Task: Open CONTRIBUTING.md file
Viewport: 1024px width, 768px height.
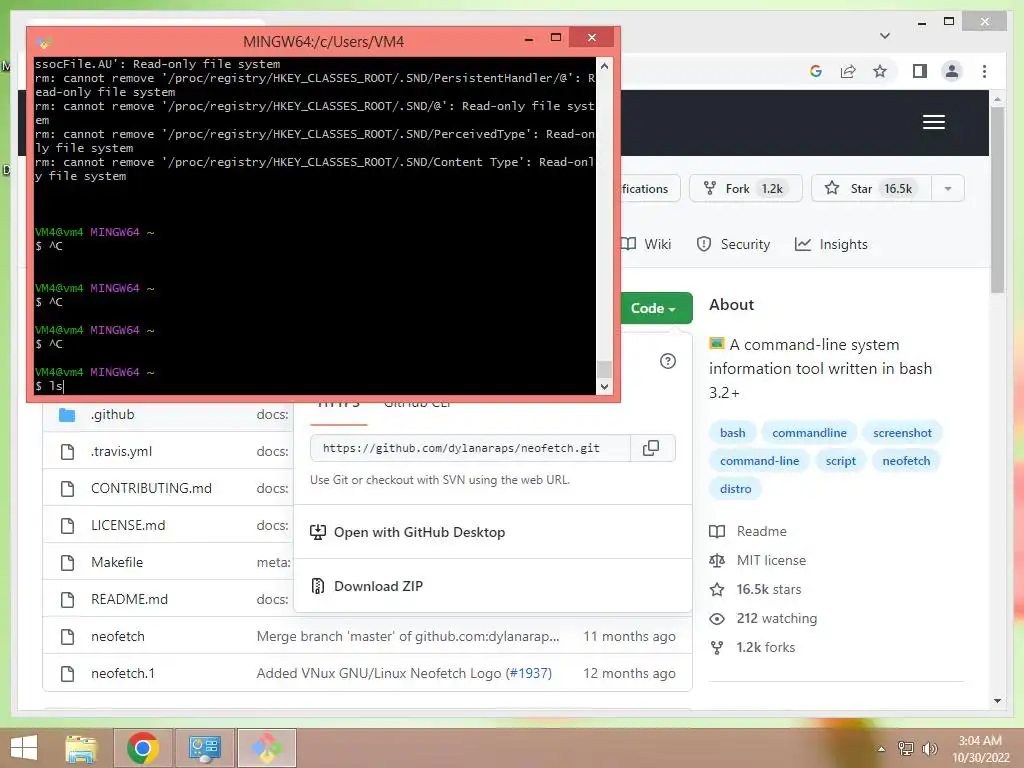Action: click(151, 488)
